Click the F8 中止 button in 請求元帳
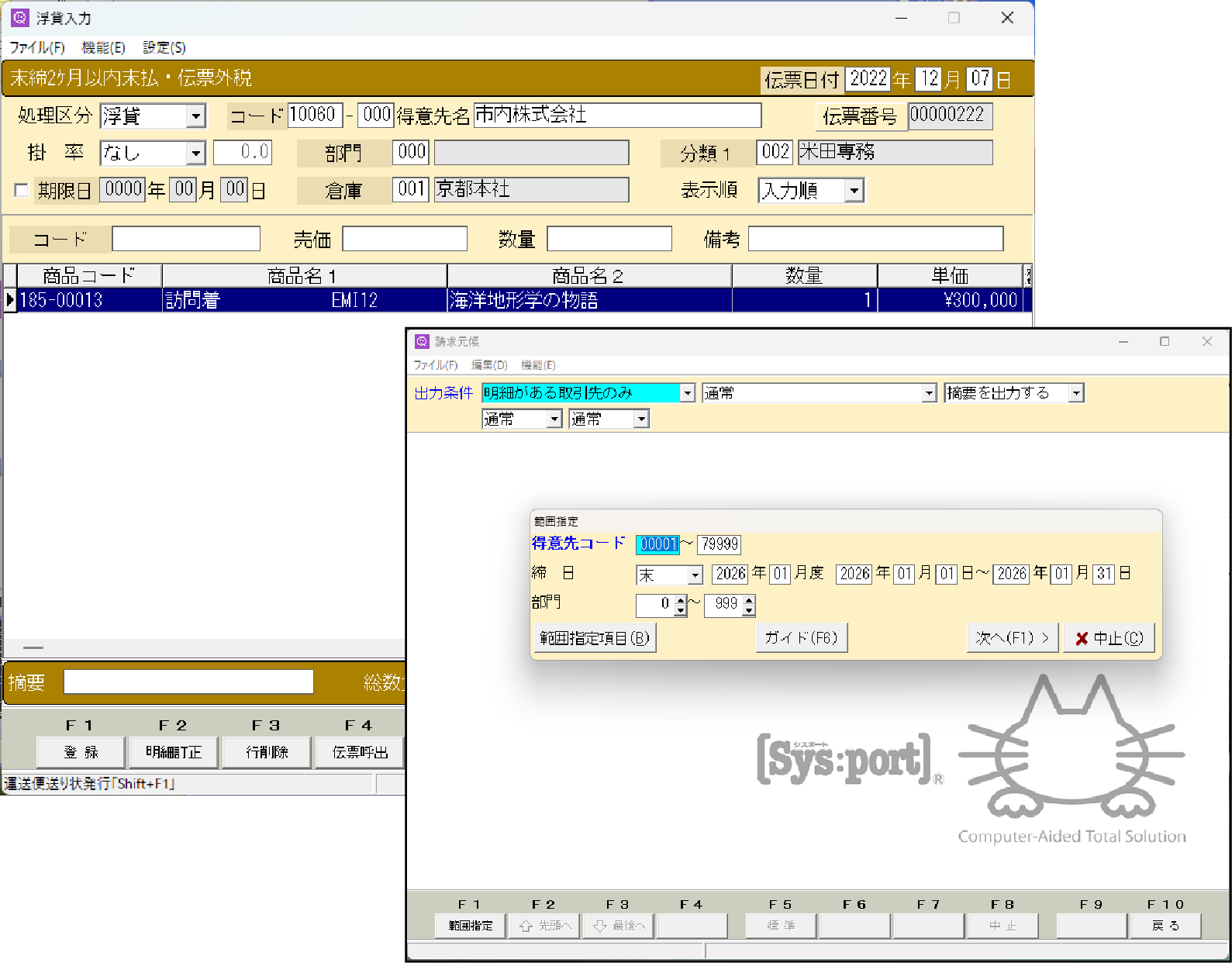This screenshot has height=963, width=1232. point(1003,926)
